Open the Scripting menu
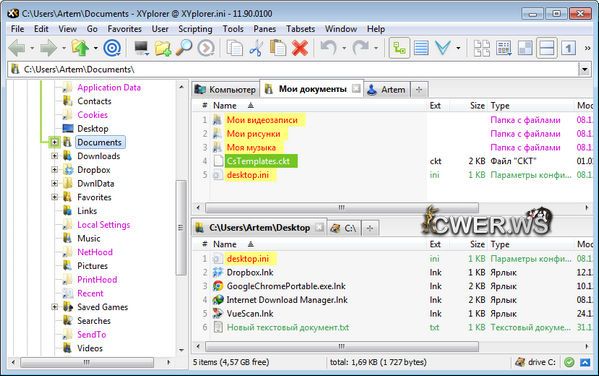The height and width of the screenshot is (376, 599). (195, 29)
